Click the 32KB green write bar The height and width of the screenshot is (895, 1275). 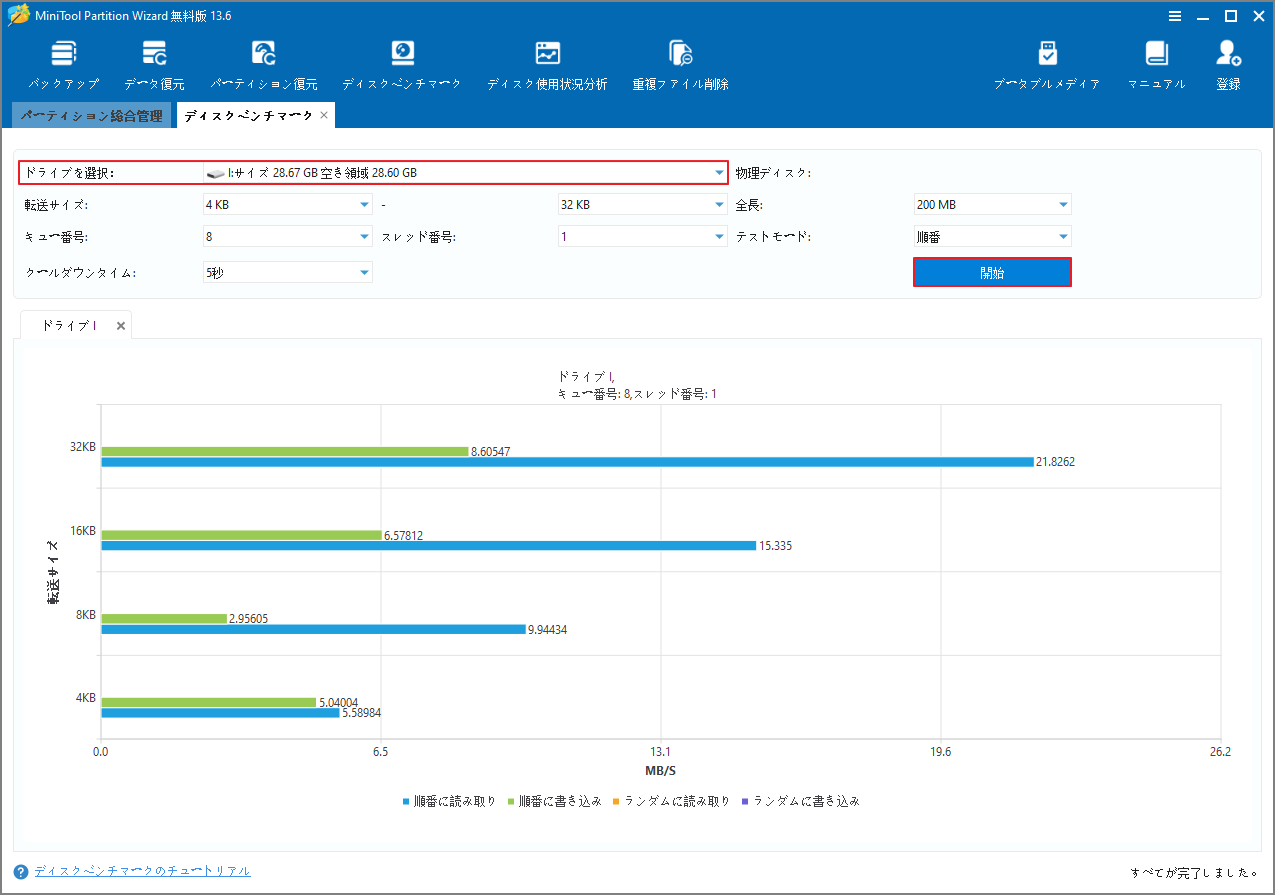tap(285, 451)
